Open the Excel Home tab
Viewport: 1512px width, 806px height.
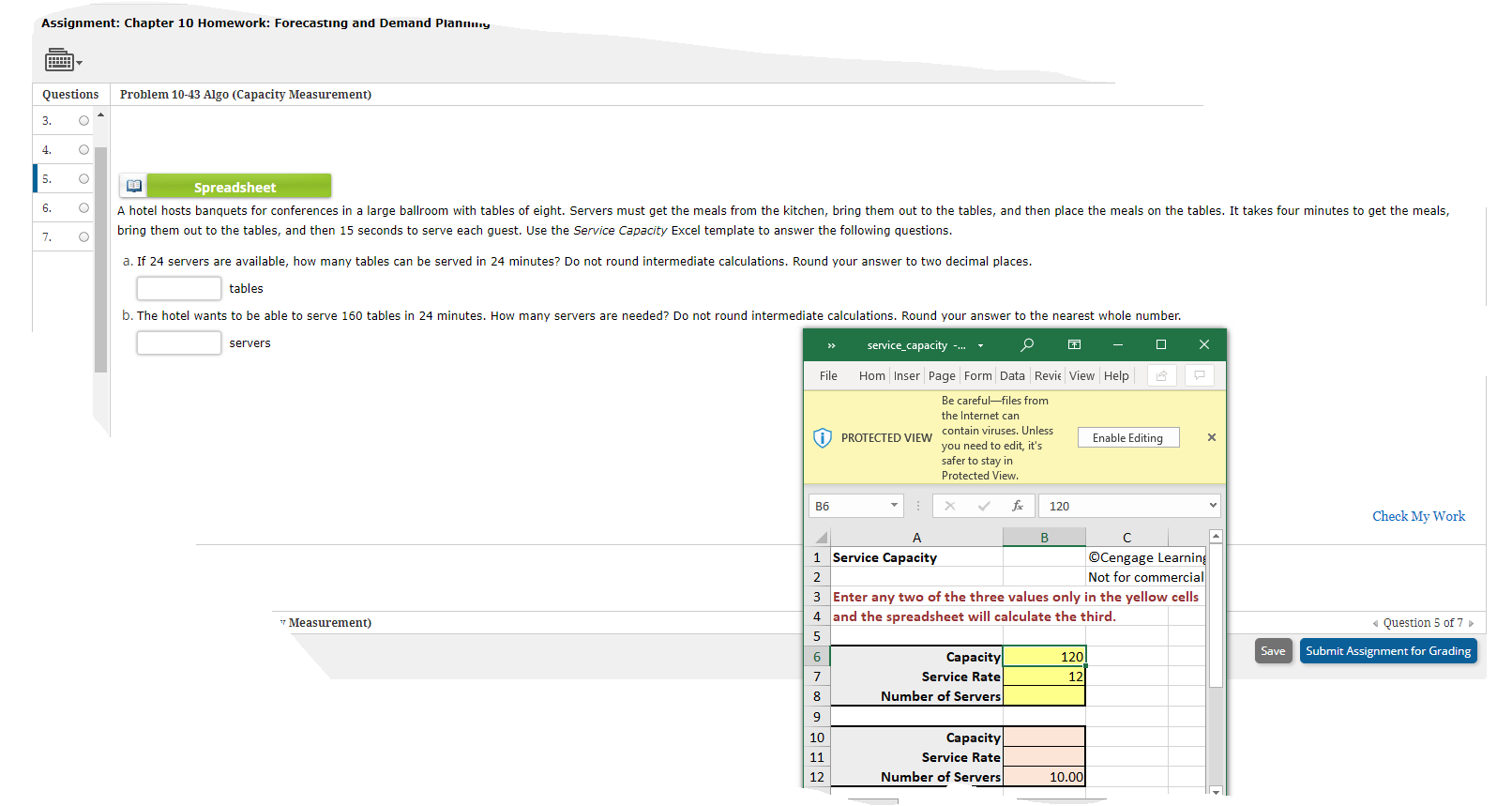point(871,375)
